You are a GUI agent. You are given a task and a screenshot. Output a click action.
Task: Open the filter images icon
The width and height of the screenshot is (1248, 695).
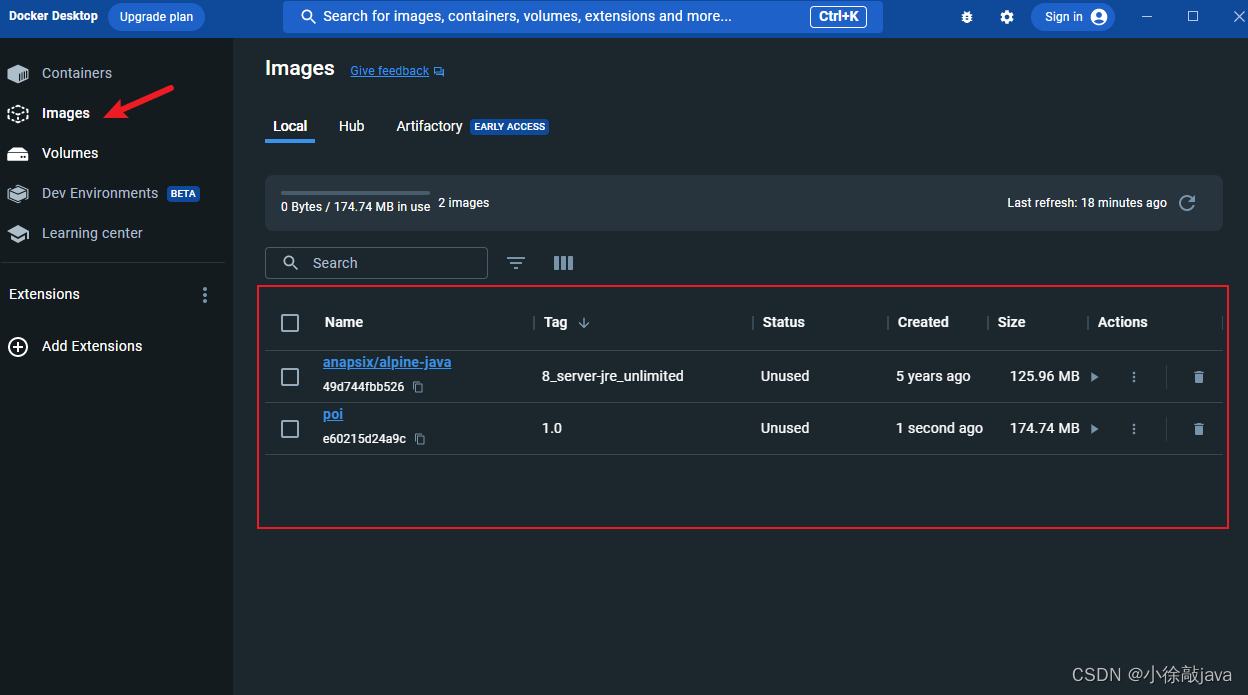click(x=516, y=263)
